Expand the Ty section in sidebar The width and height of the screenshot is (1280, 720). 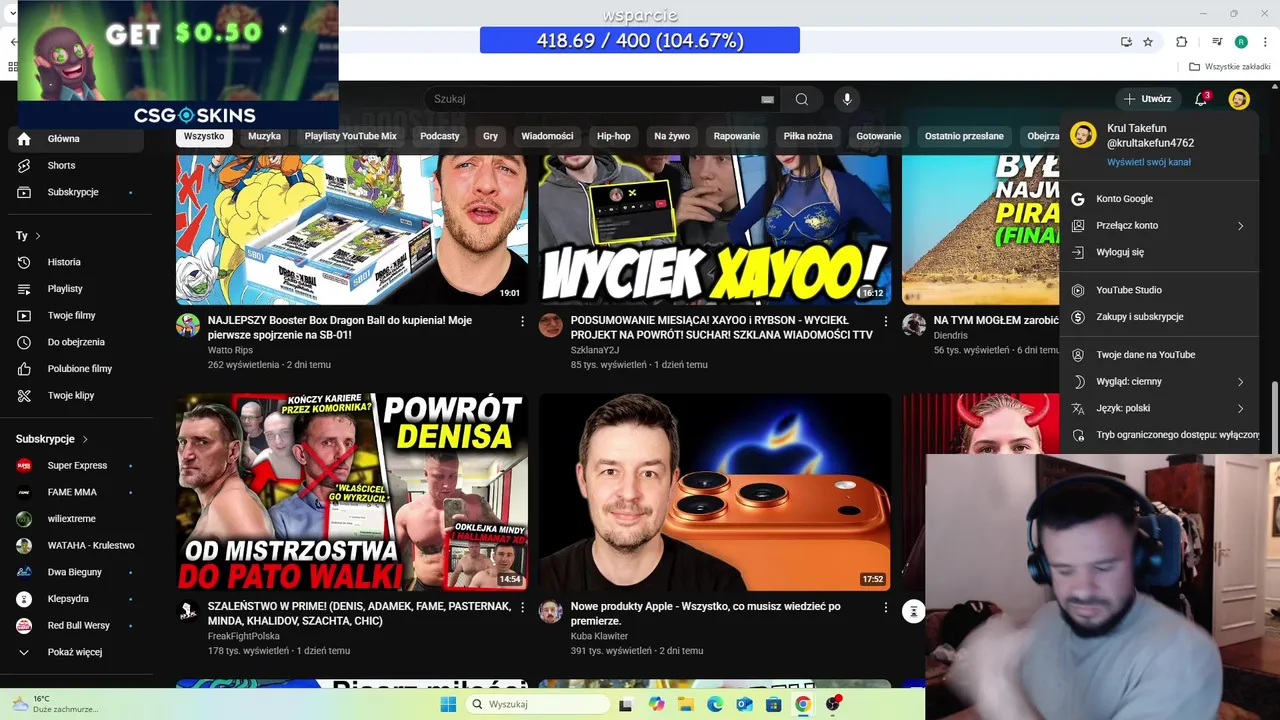[28, 236]
